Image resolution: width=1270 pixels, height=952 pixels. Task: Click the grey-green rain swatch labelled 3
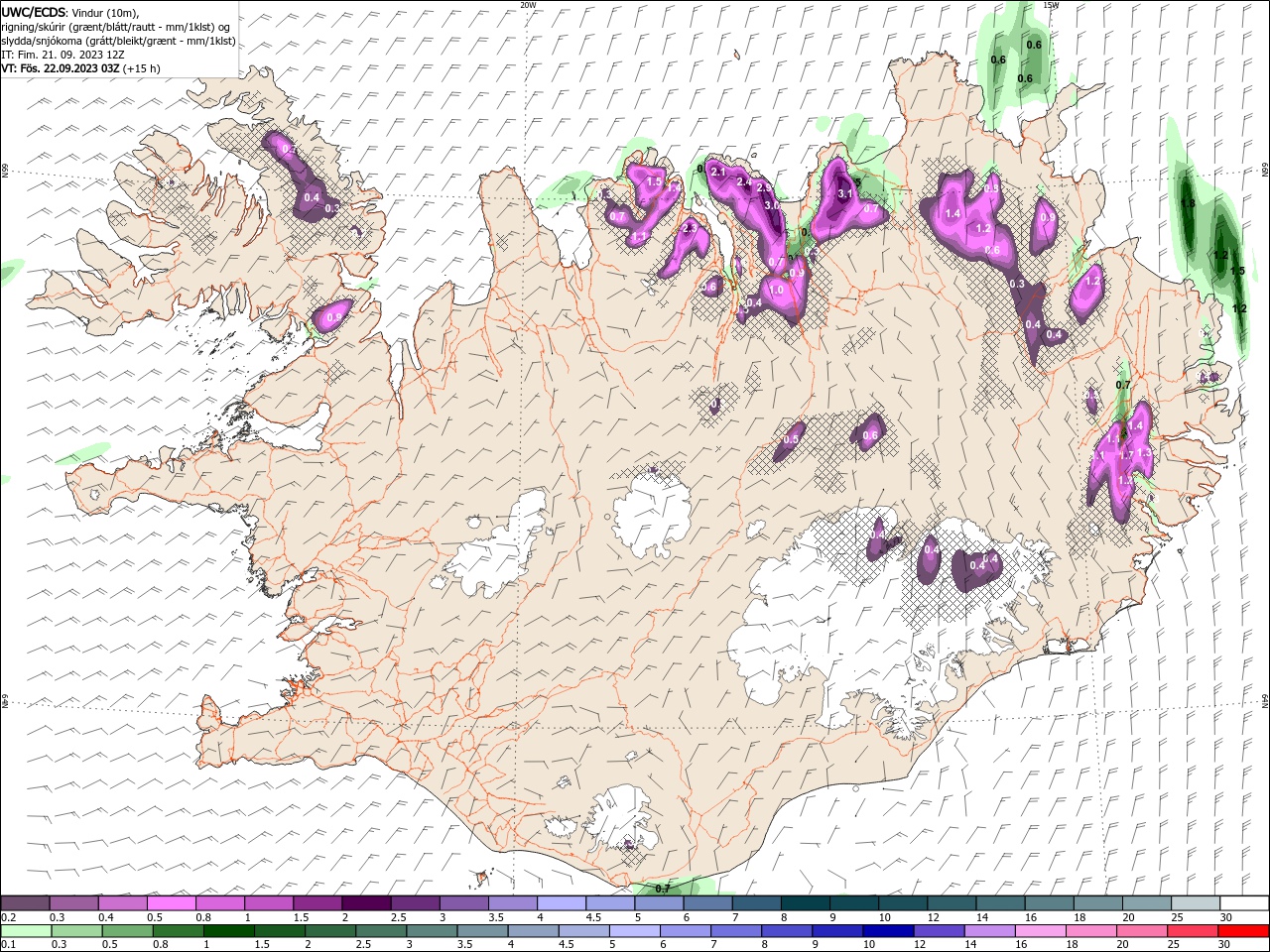[434, 931]
